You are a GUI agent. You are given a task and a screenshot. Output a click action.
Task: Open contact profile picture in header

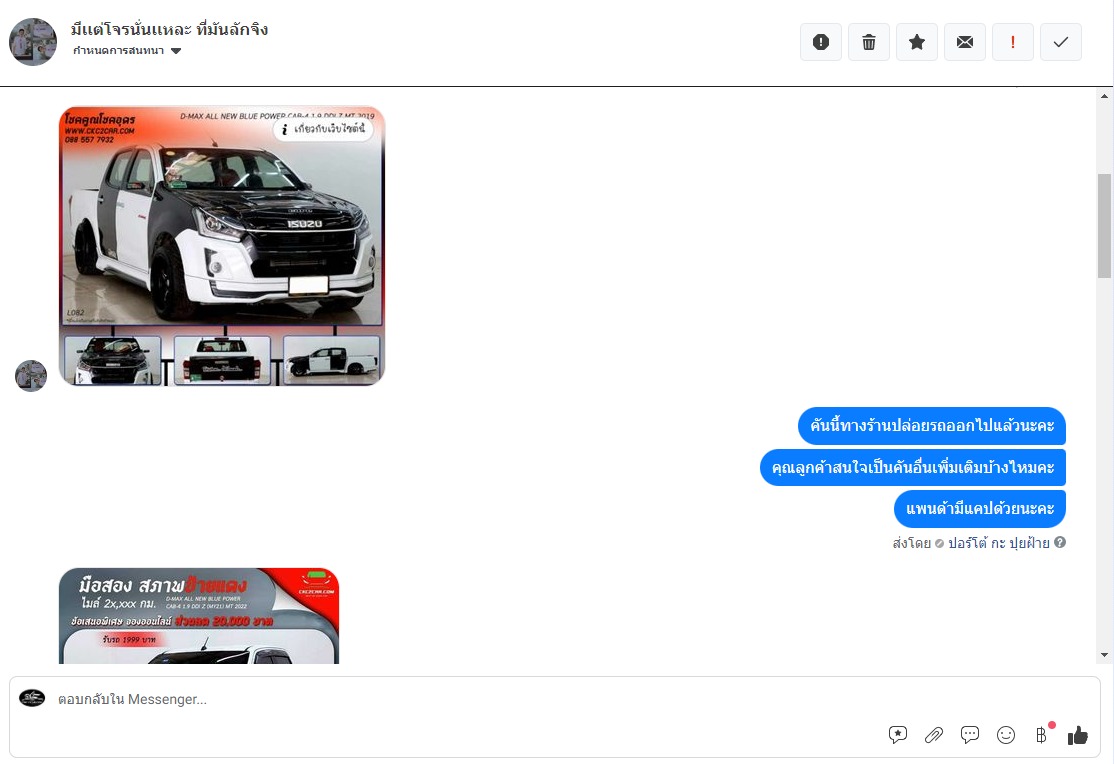tap(33, 42)
